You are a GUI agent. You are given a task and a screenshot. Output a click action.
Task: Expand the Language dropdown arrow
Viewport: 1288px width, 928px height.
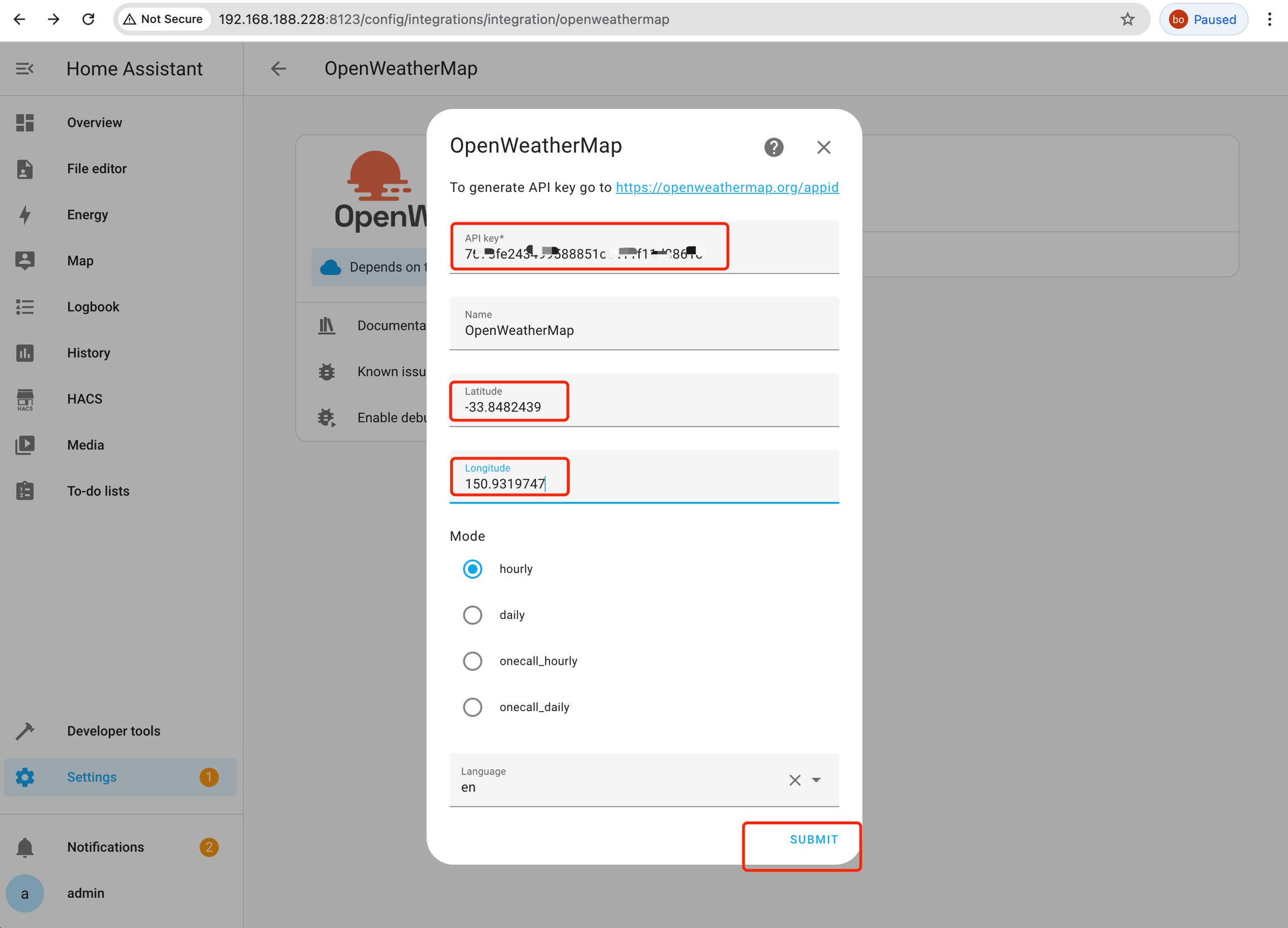pyautogui.click(x=816, y=780)
